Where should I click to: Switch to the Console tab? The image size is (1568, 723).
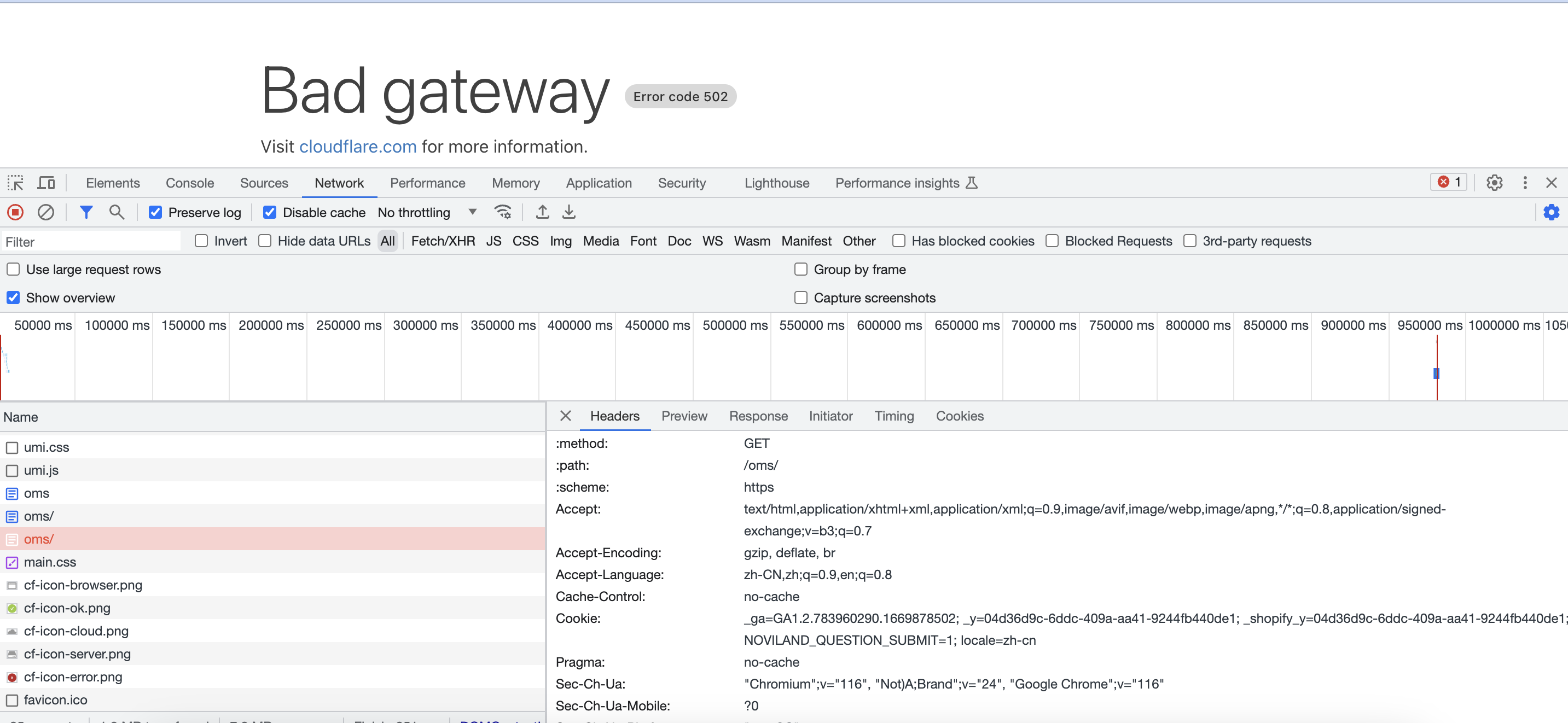(190, 183)
